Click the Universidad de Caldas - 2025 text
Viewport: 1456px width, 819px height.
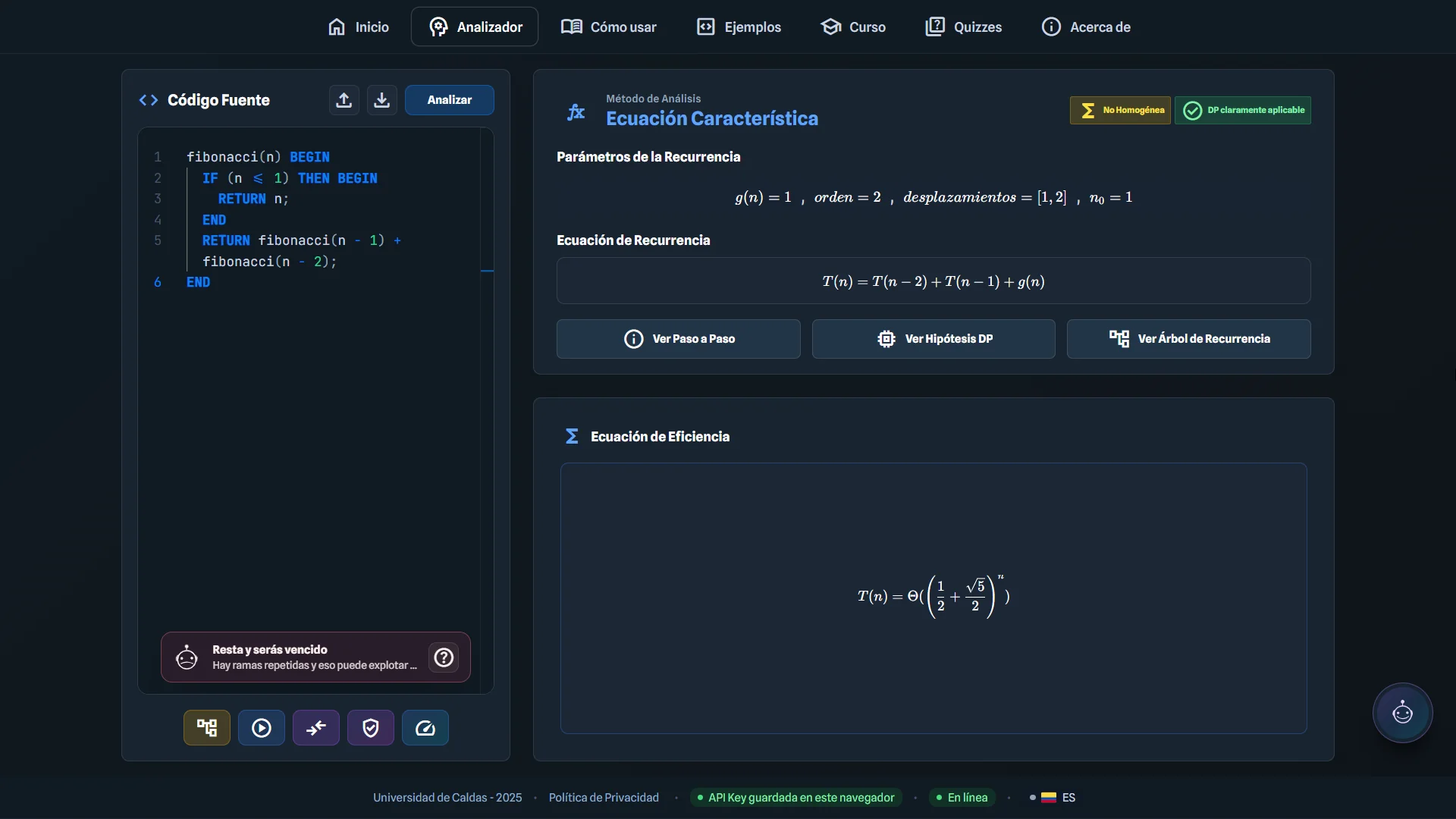tap(447, 798)
